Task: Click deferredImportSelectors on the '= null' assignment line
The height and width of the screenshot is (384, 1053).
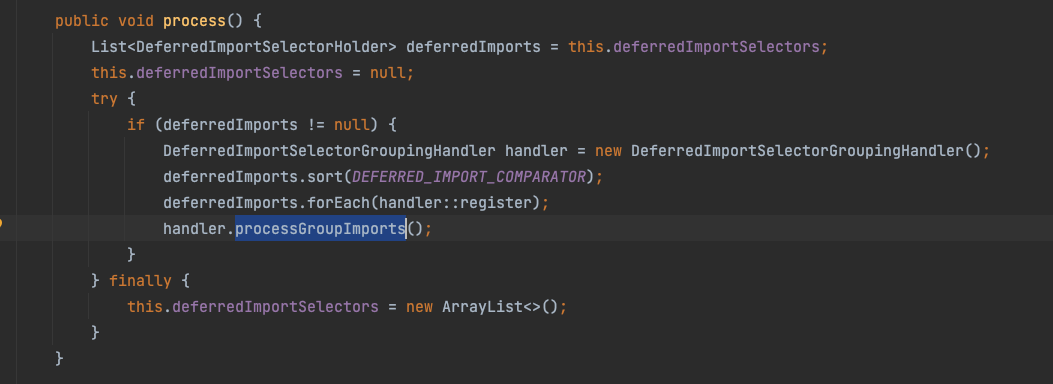Action: (239, 73)
